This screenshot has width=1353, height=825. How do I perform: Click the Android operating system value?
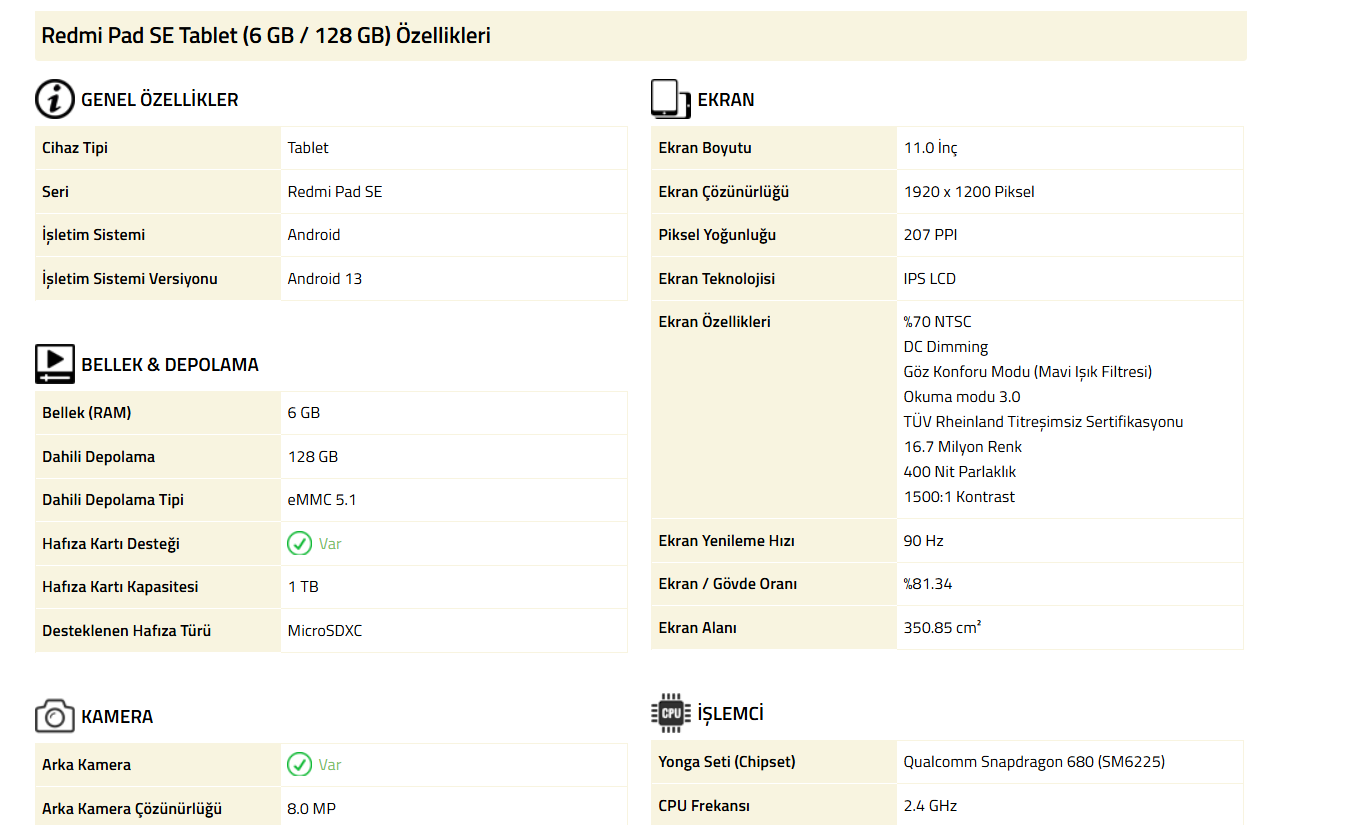tap(314, 235)
